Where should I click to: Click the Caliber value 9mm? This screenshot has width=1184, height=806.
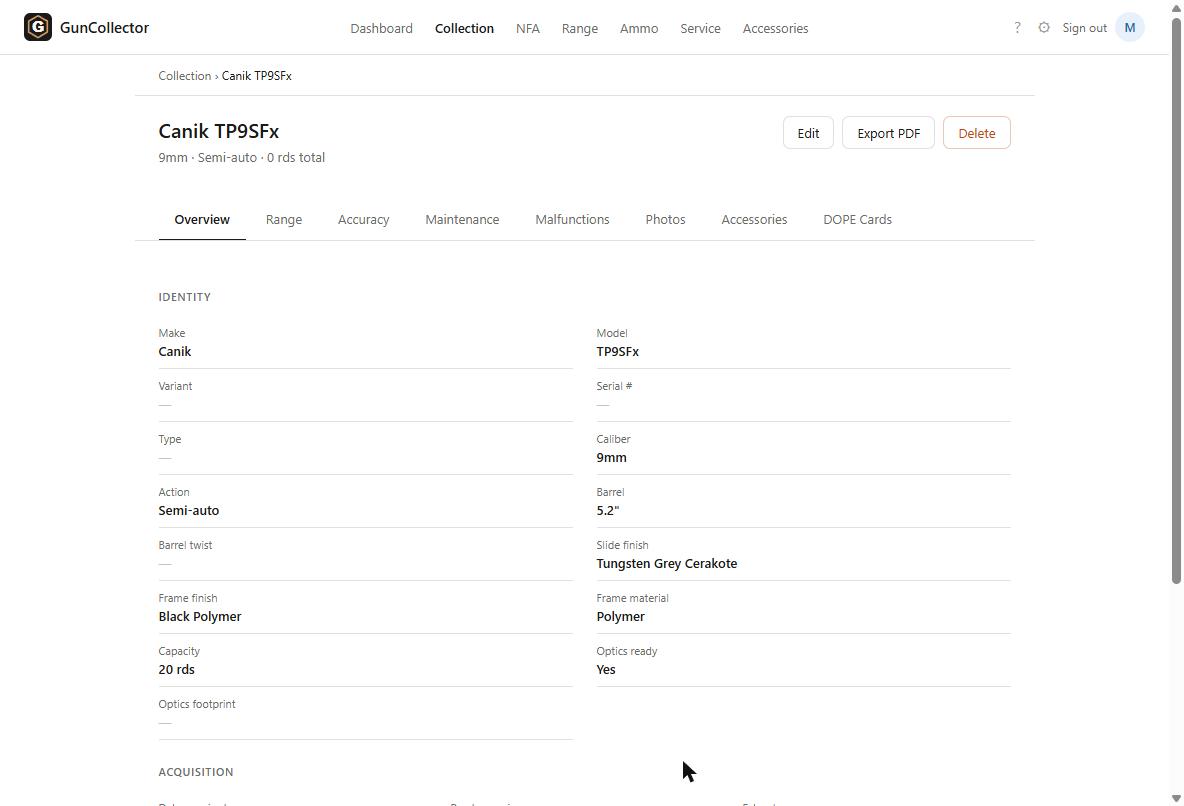pyautogui.click(x=612, y=457)
